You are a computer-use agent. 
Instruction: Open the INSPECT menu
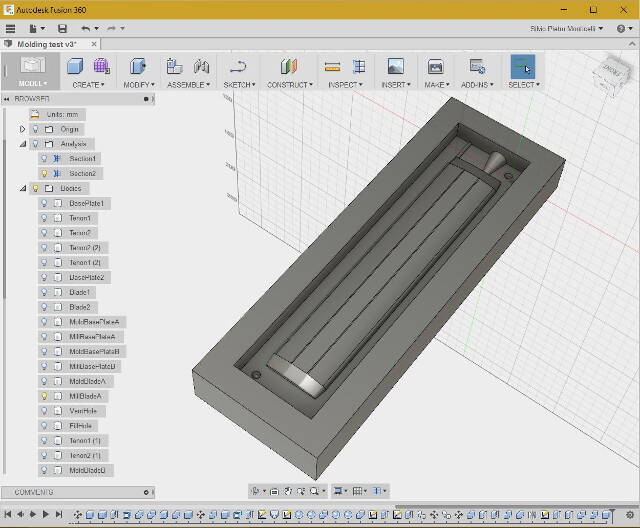click(x=345, y=84)
